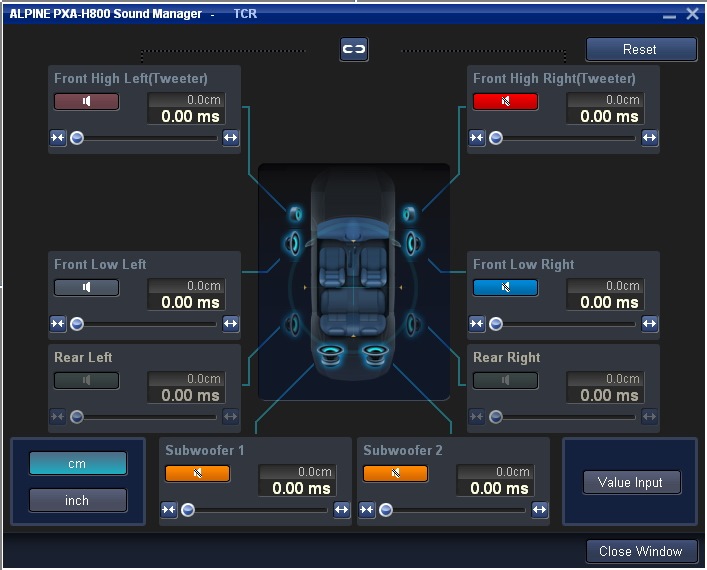Increase Subwoofer 2 delay arrow
Viewport: 707px width, 570px height.
click(539, 510)
